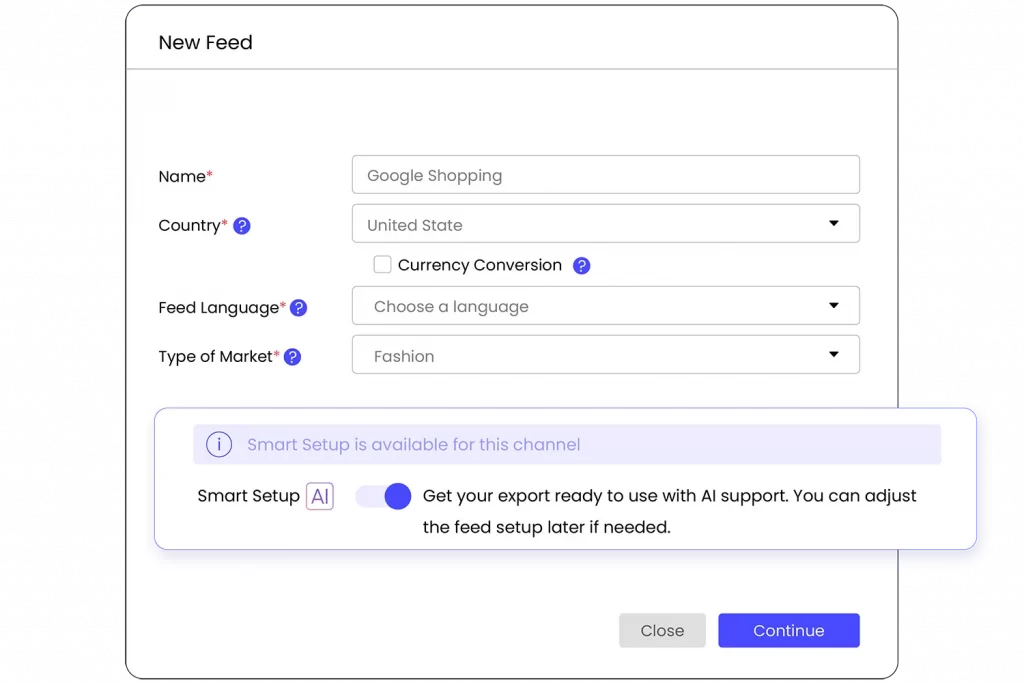Click the New Feed dialog header
The height and width of the screenshot is (683, 1024).
[x=205, y=42]
